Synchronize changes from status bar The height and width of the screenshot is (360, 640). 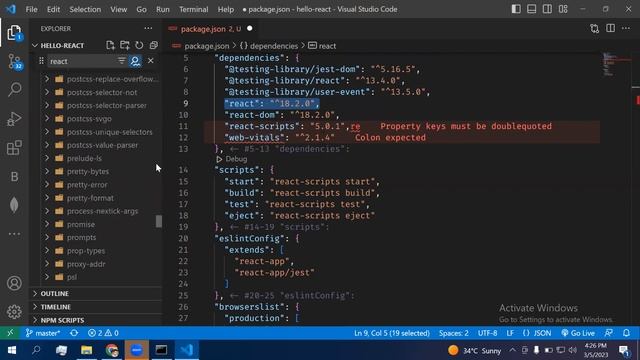click(74, 333)
